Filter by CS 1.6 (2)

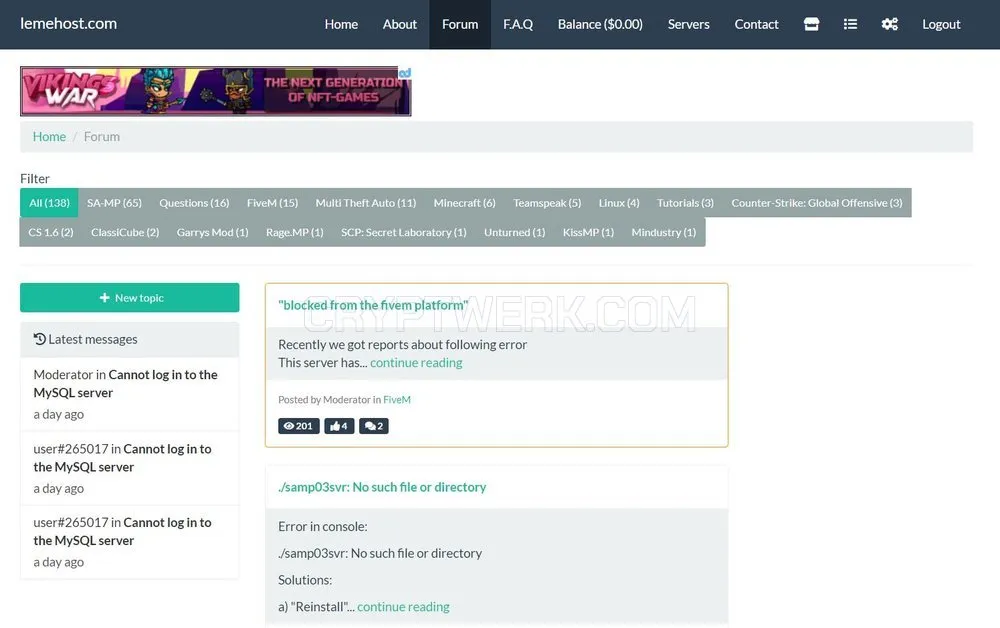click(51, 232)
